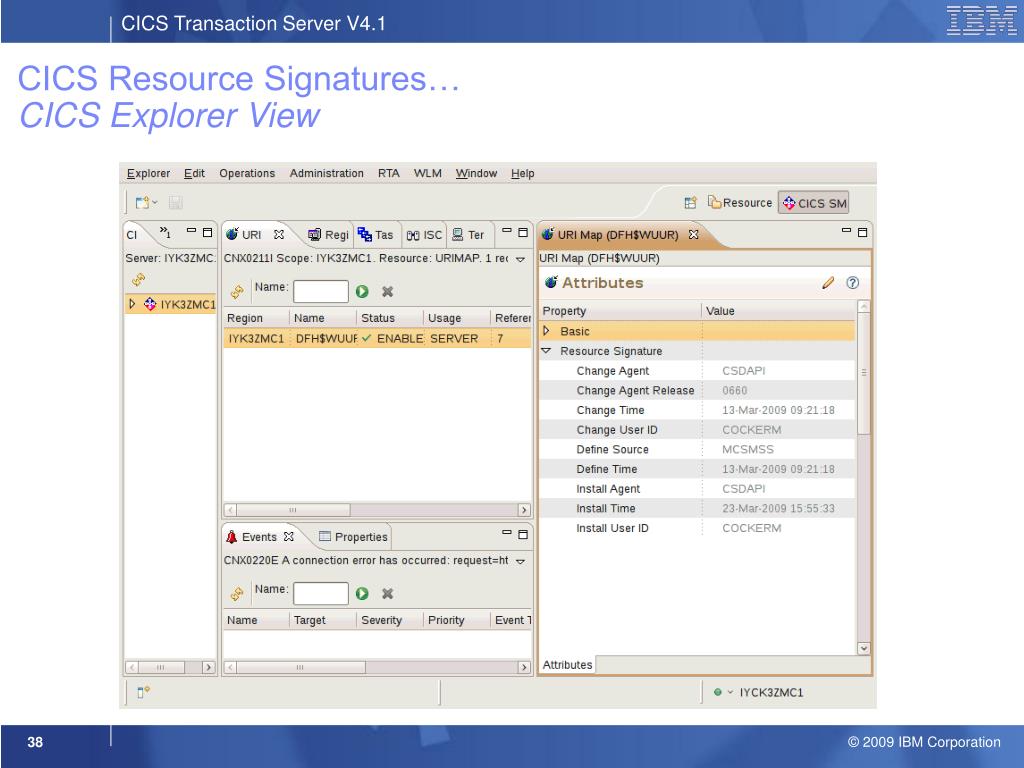Switch to the Resource perspective
Image resolution: width=1024 pixels, height=768 pixels.
(x=740, y=202)
